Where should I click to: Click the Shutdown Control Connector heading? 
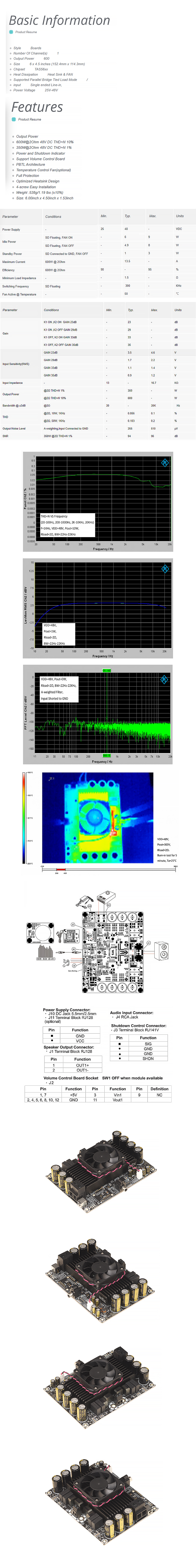(x=139, y=1026)
